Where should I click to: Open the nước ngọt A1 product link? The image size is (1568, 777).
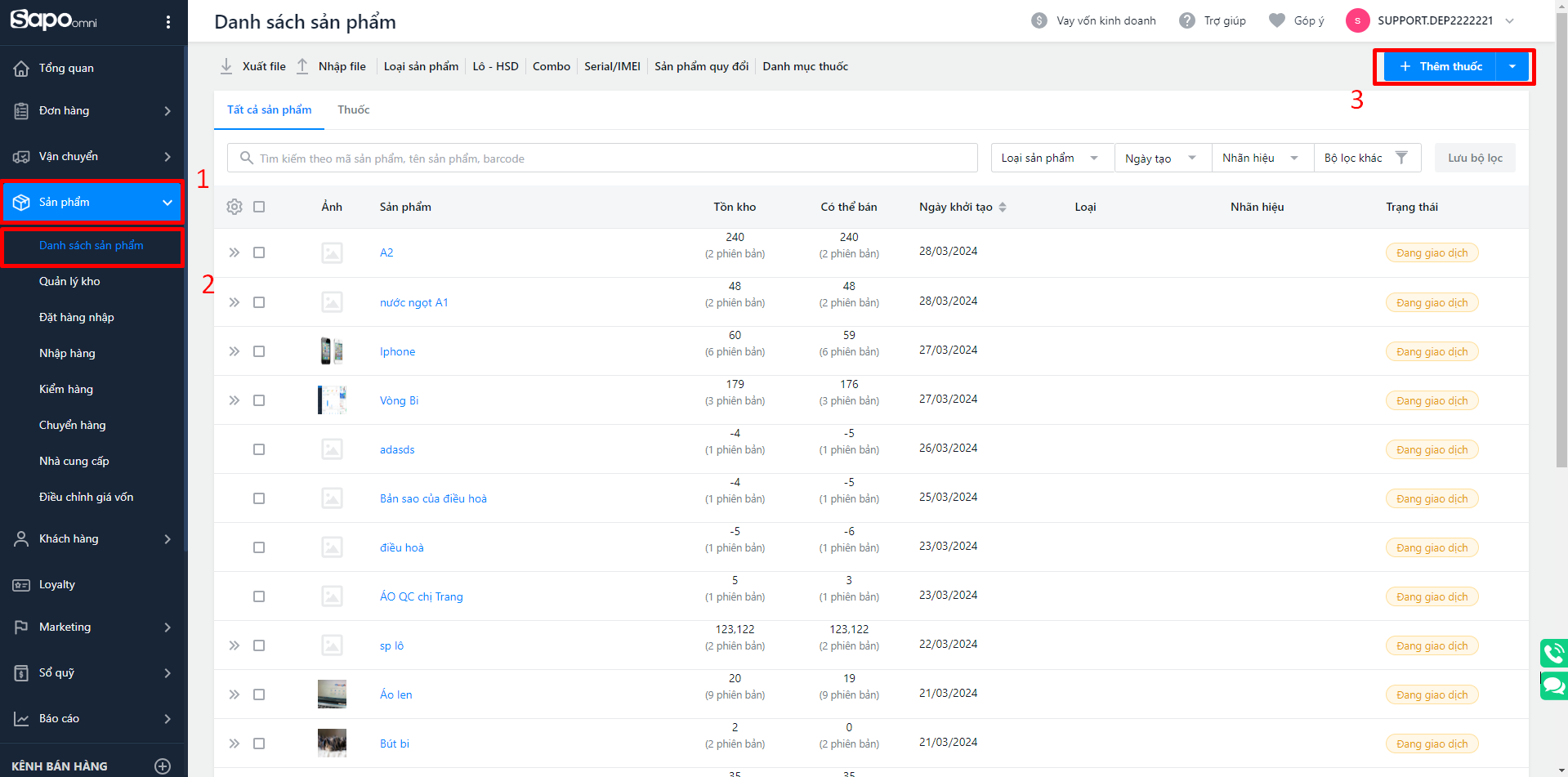[x=413, y=302]
